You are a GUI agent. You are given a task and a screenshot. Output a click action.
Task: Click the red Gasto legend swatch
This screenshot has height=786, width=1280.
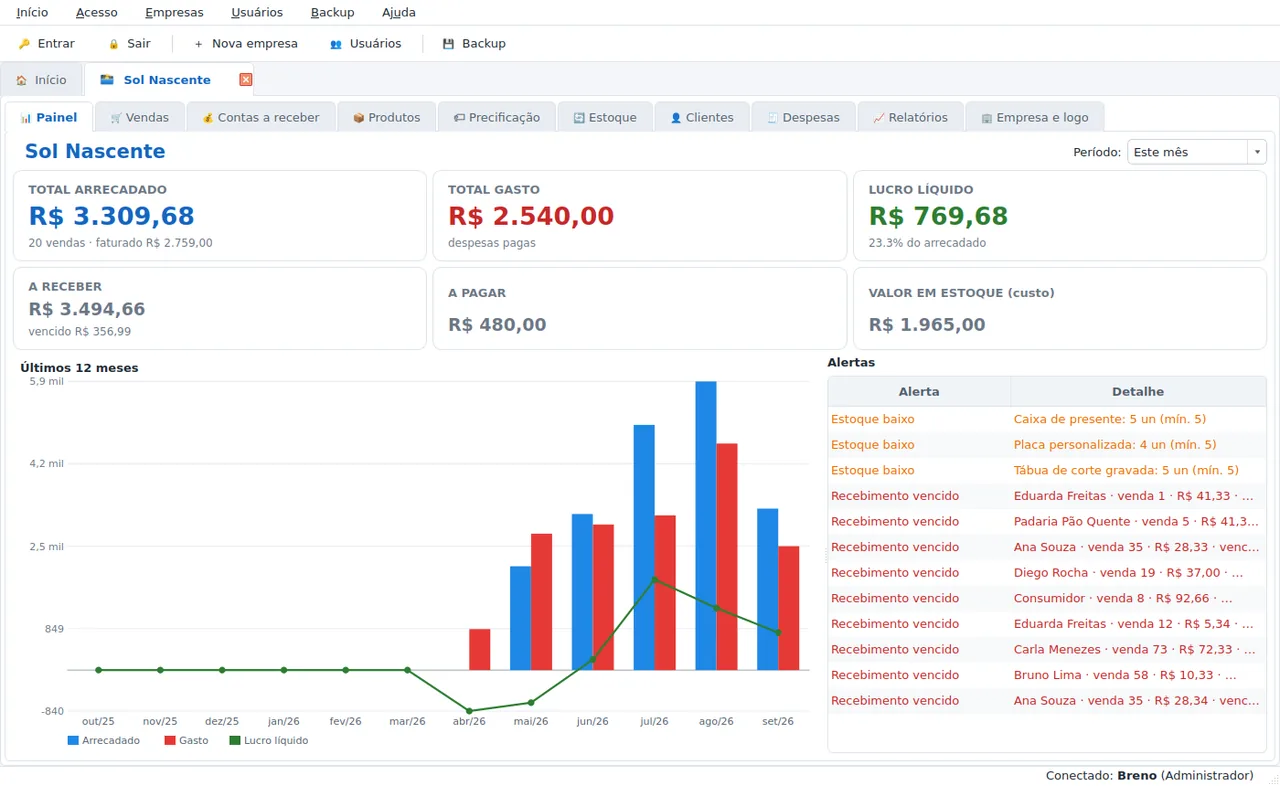coord(170,741)
